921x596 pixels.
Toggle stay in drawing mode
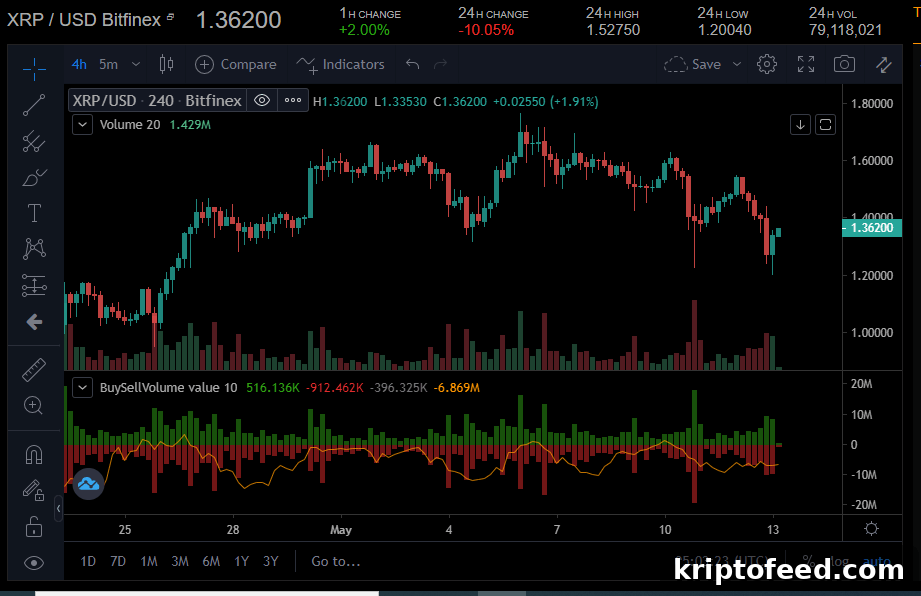34,490
